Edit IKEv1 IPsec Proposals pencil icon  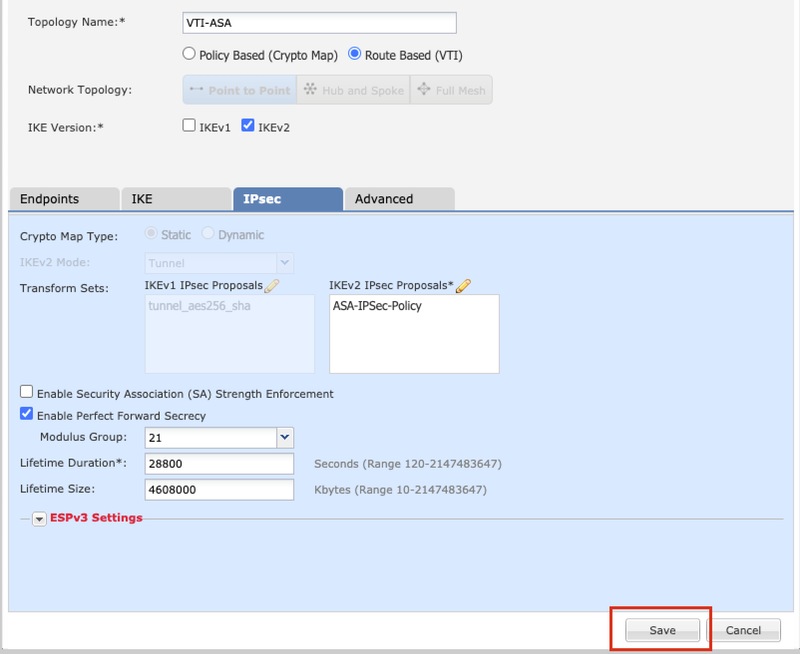point(272,286)
